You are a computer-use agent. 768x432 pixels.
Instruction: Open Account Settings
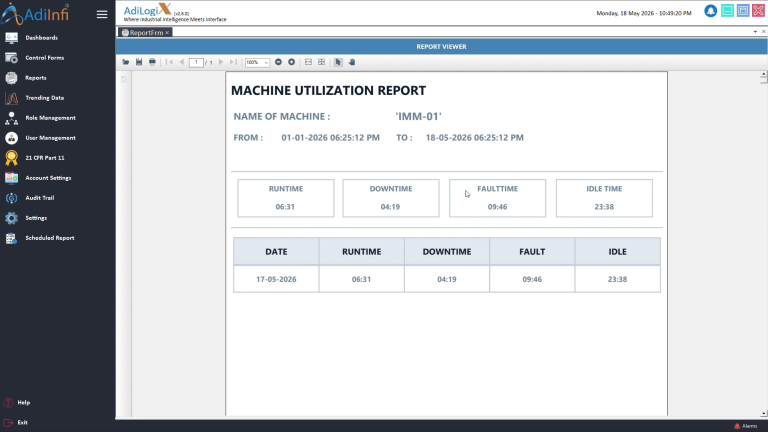tap(48, 178)
